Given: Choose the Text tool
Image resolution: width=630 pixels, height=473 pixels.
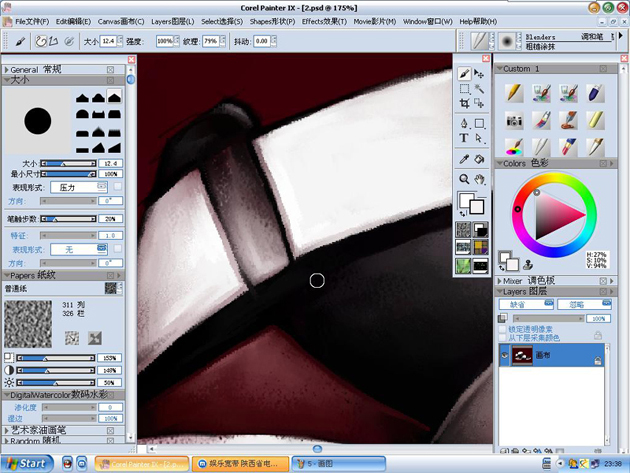Looking at the screenshot, I should (x=464, y=138).
